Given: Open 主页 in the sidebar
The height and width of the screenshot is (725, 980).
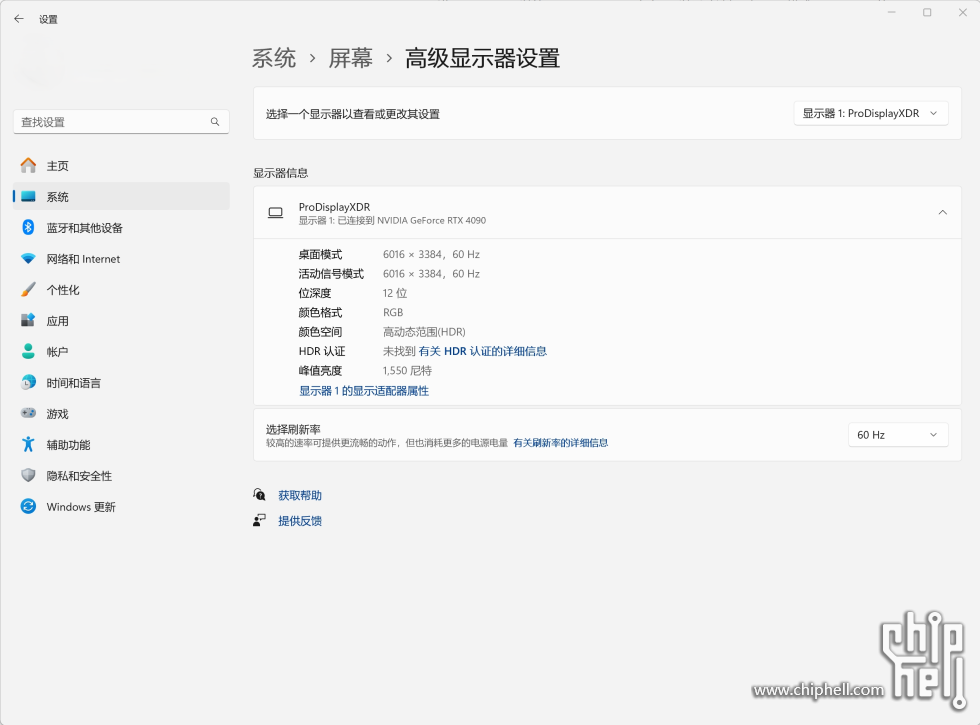Looking at the screenshot, I should pos(121,166).
